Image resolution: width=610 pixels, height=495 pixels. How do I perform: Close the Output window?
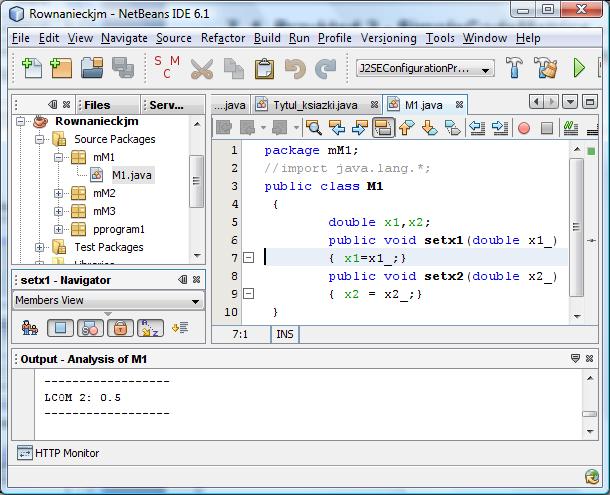pyautogui.click(x=589, y=358)
